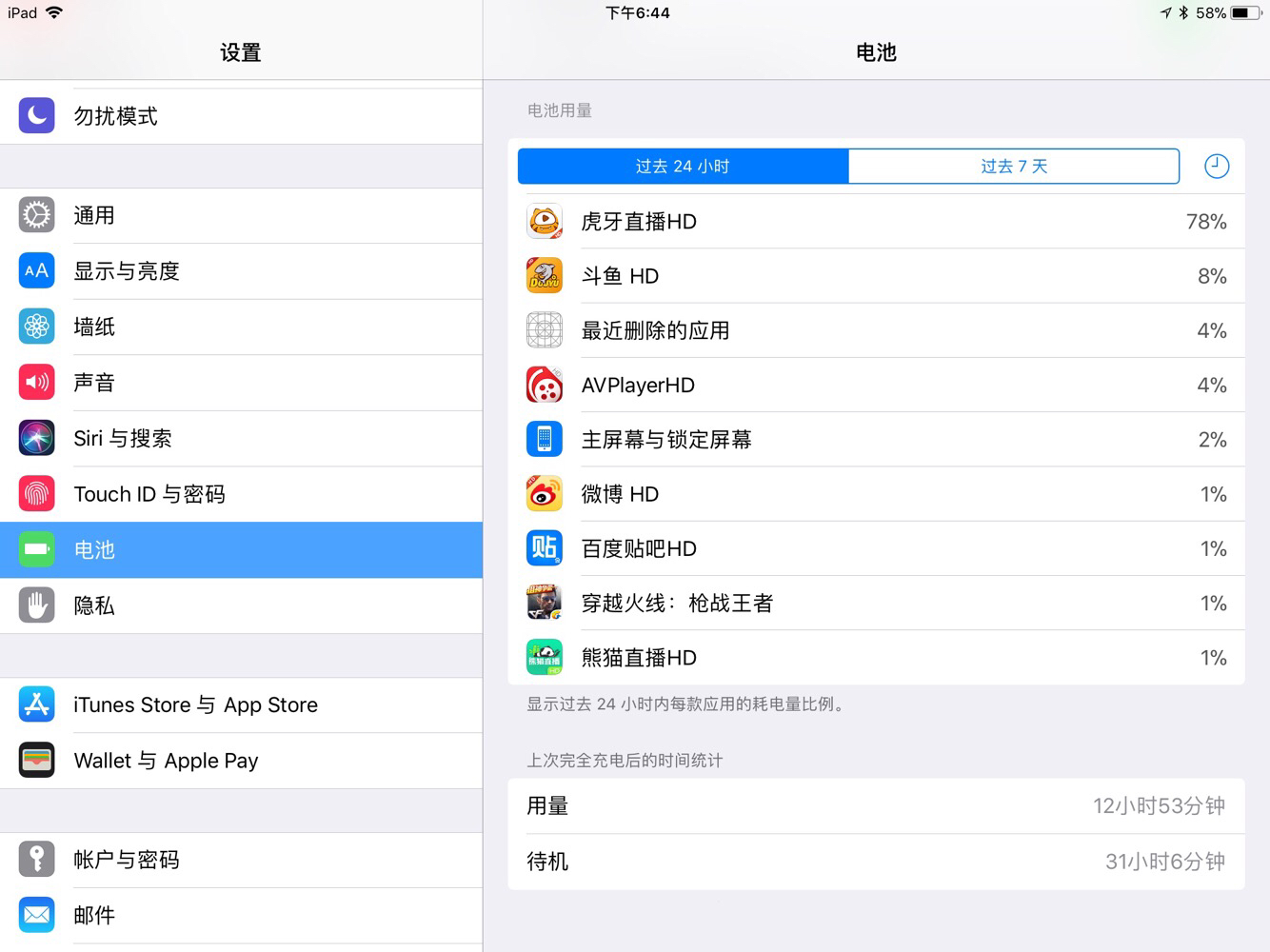
Task: Tap the 微博 HD app icon
Action: [x=545, y=494]
